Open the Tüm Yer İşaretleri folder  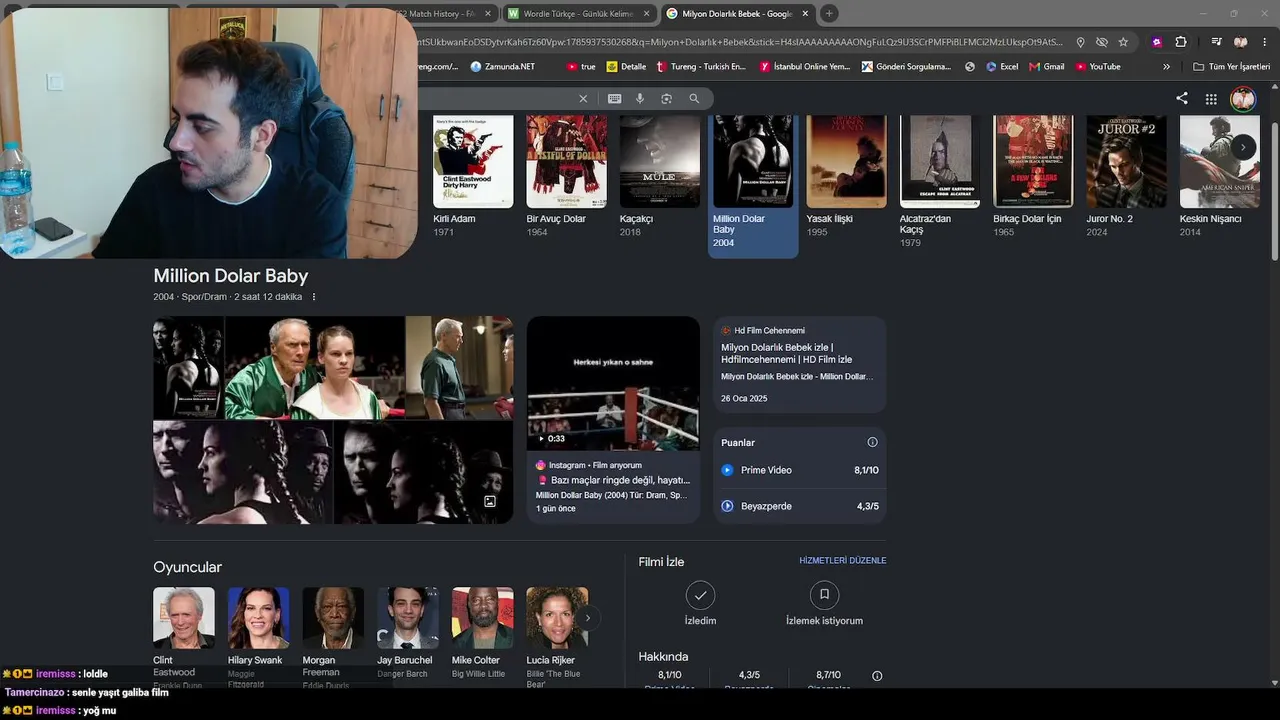(x=1231, y=67)
